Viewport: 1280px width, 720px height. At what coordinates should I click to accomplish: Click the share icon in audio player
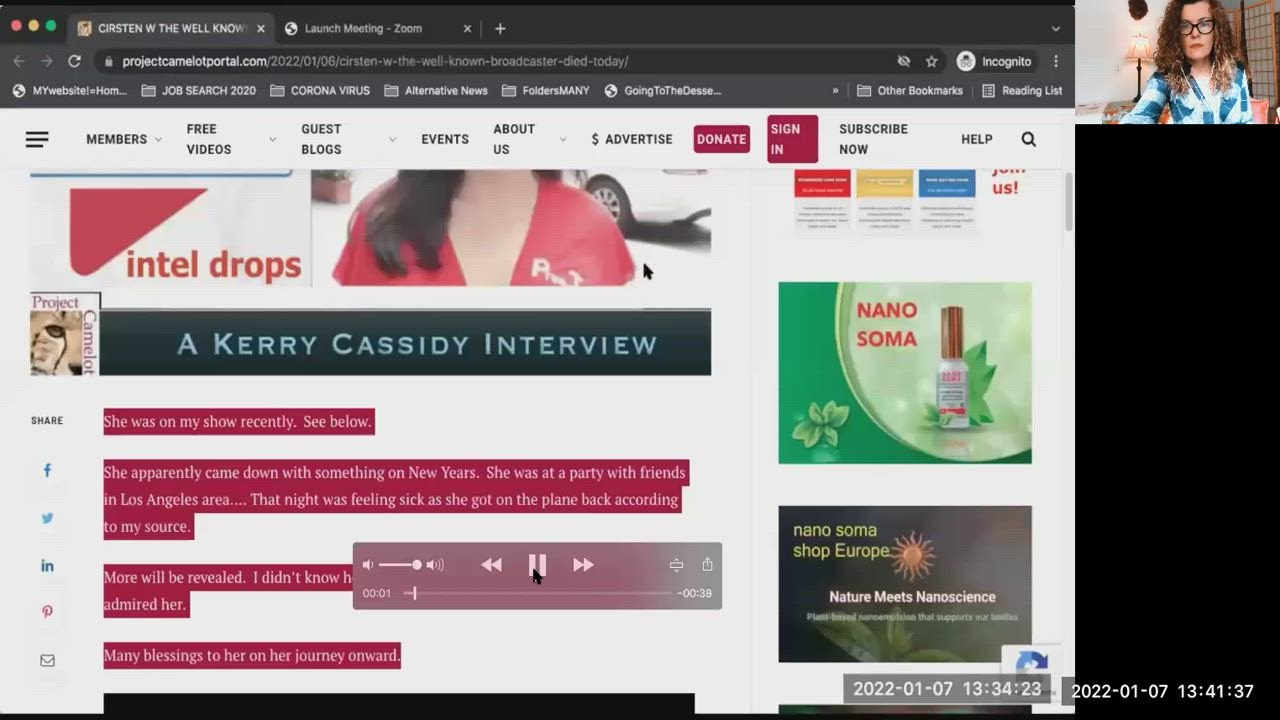[707, 565]
